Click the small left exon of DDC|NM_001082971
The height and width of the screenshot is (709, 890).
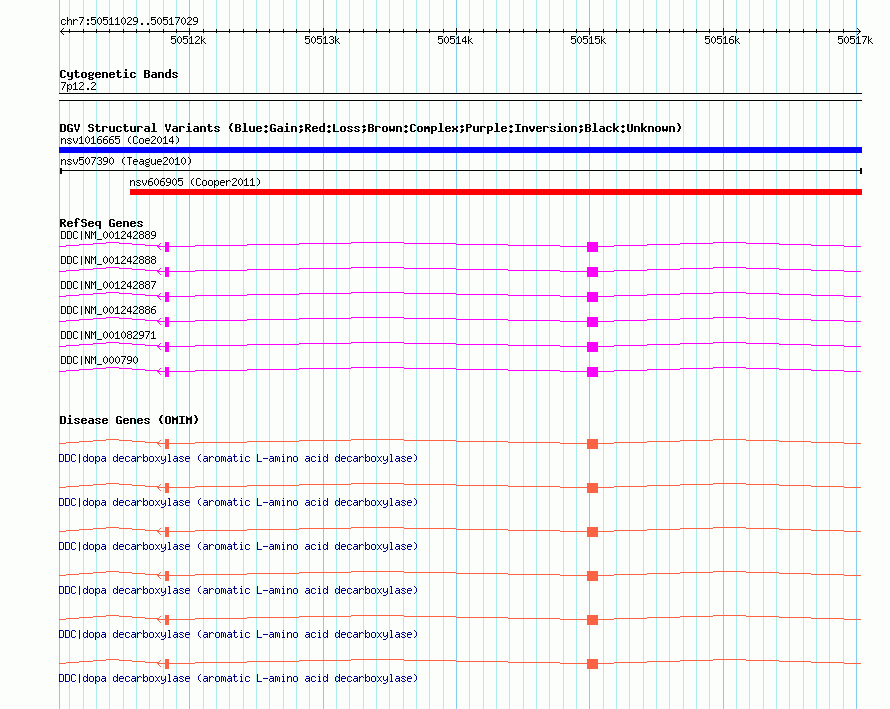pos(167,347)
